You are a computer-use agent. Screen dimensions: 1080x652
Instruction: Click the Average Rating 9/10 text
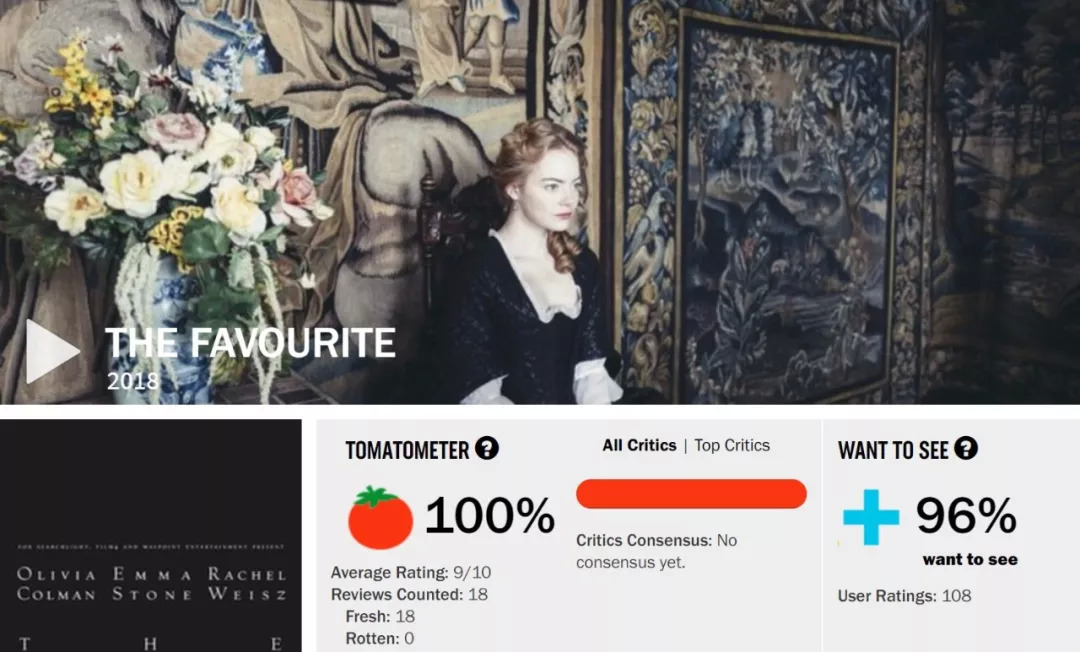click(411, 572)
